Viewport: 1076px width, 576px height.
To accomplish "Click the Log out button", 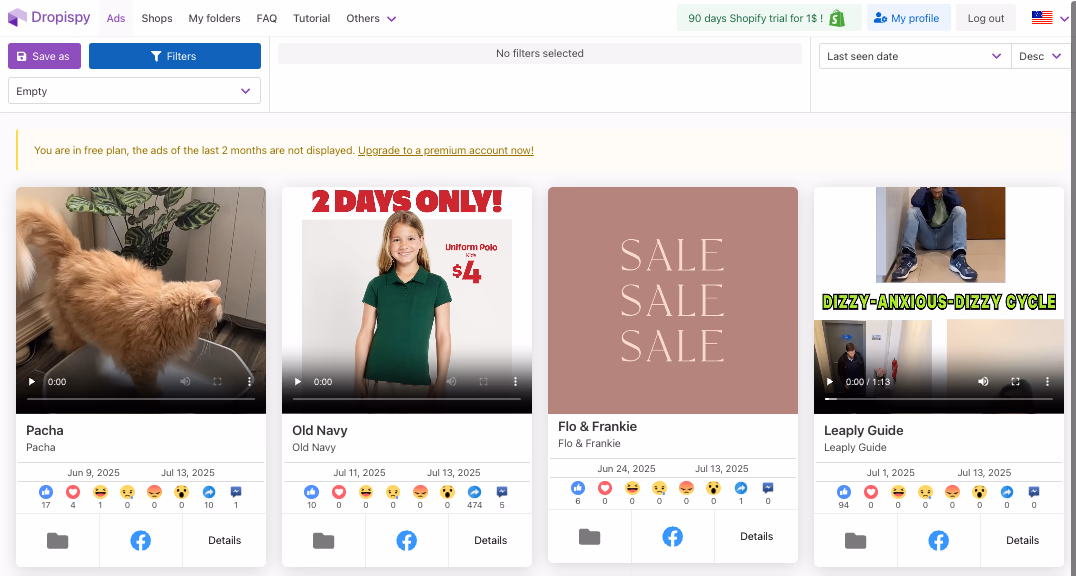I will point(986,18).
